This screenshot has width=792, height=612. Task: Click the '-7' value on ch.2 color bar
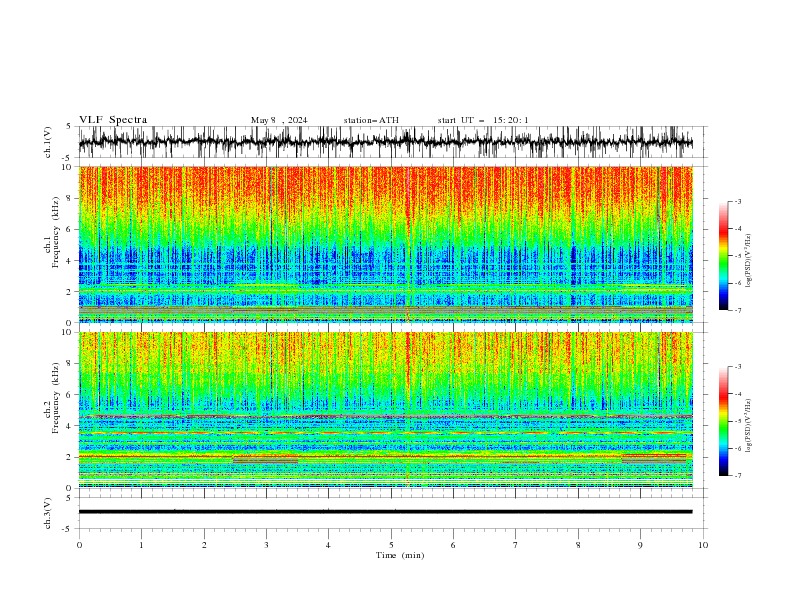pyautogui.click(x=738, y=476)
